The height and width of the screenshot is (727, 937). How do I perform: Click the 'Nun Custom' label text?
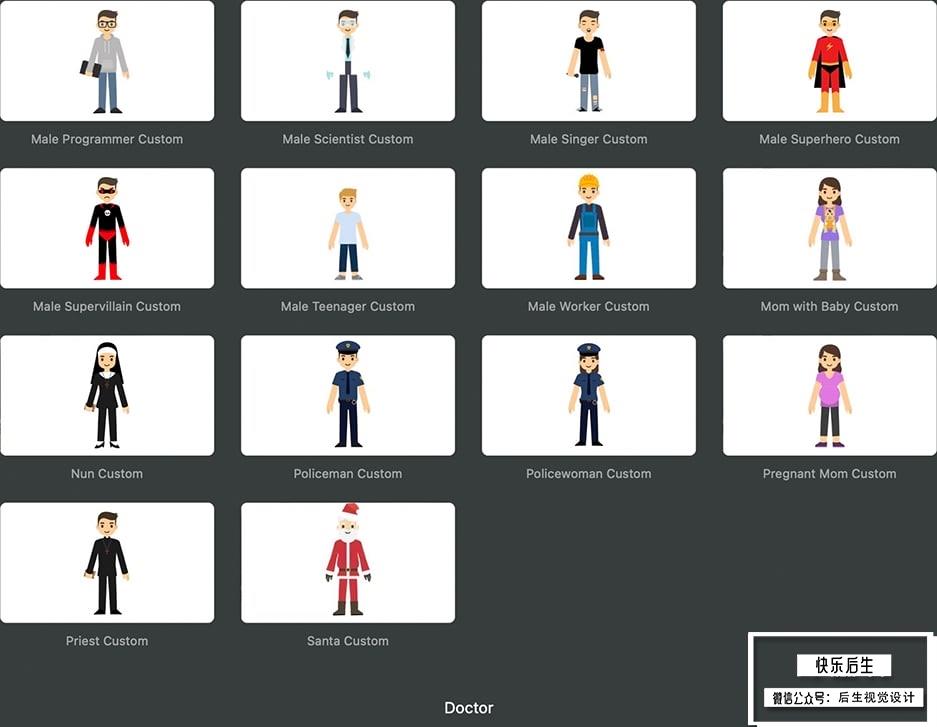click(107, 474)
